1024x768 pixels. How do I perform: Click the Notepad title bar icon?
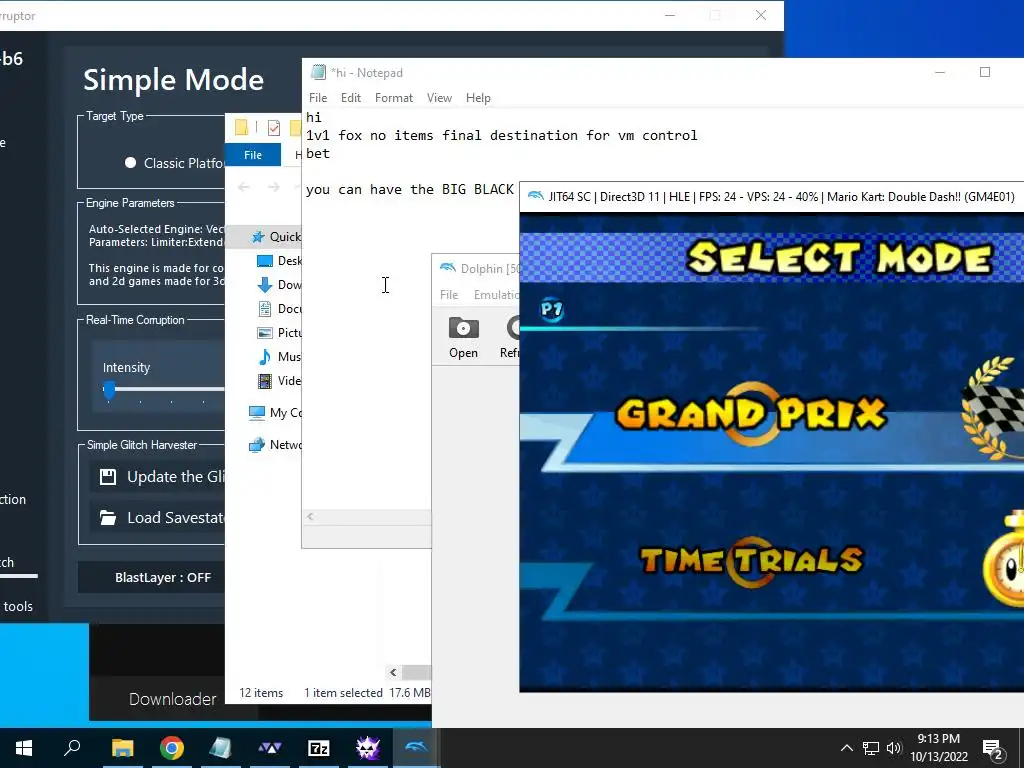(318, 72)
